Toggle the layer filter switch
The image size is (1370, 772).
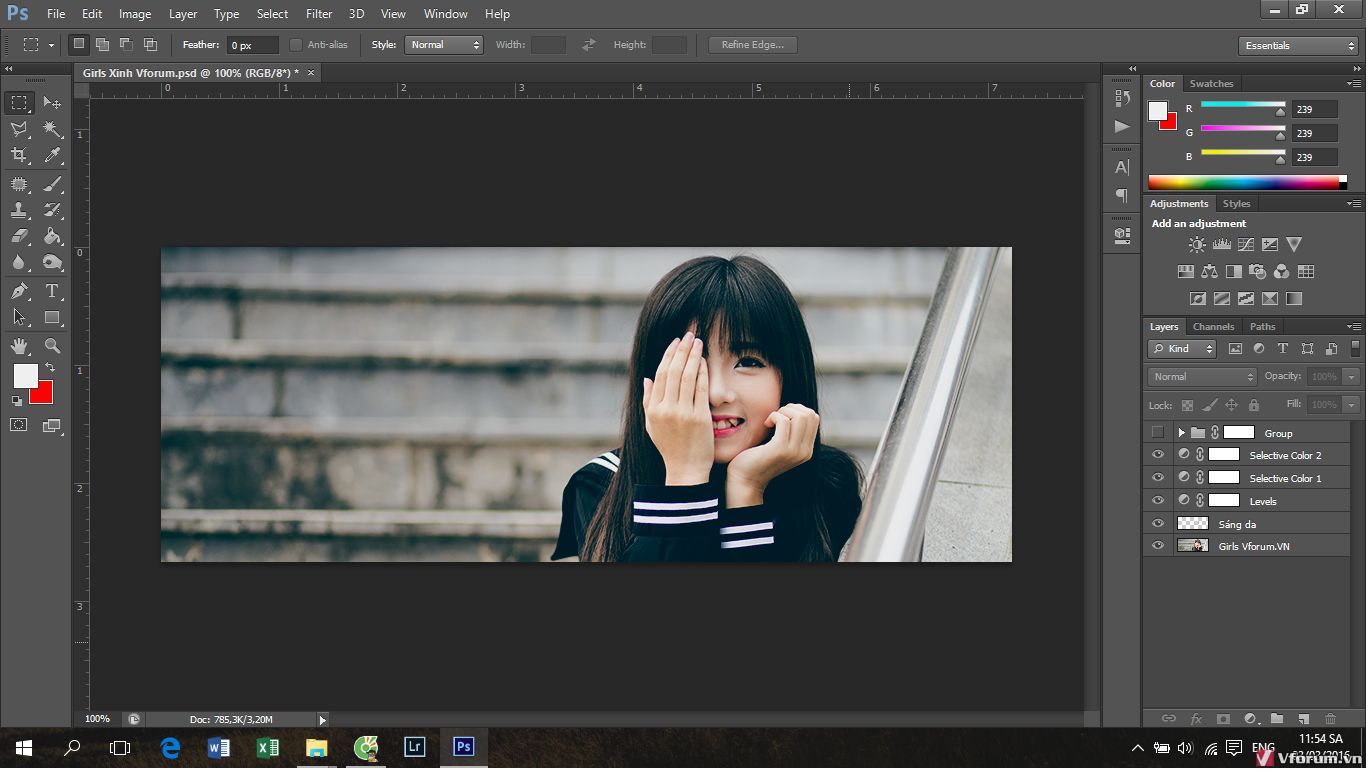(x=1355, y=349)
